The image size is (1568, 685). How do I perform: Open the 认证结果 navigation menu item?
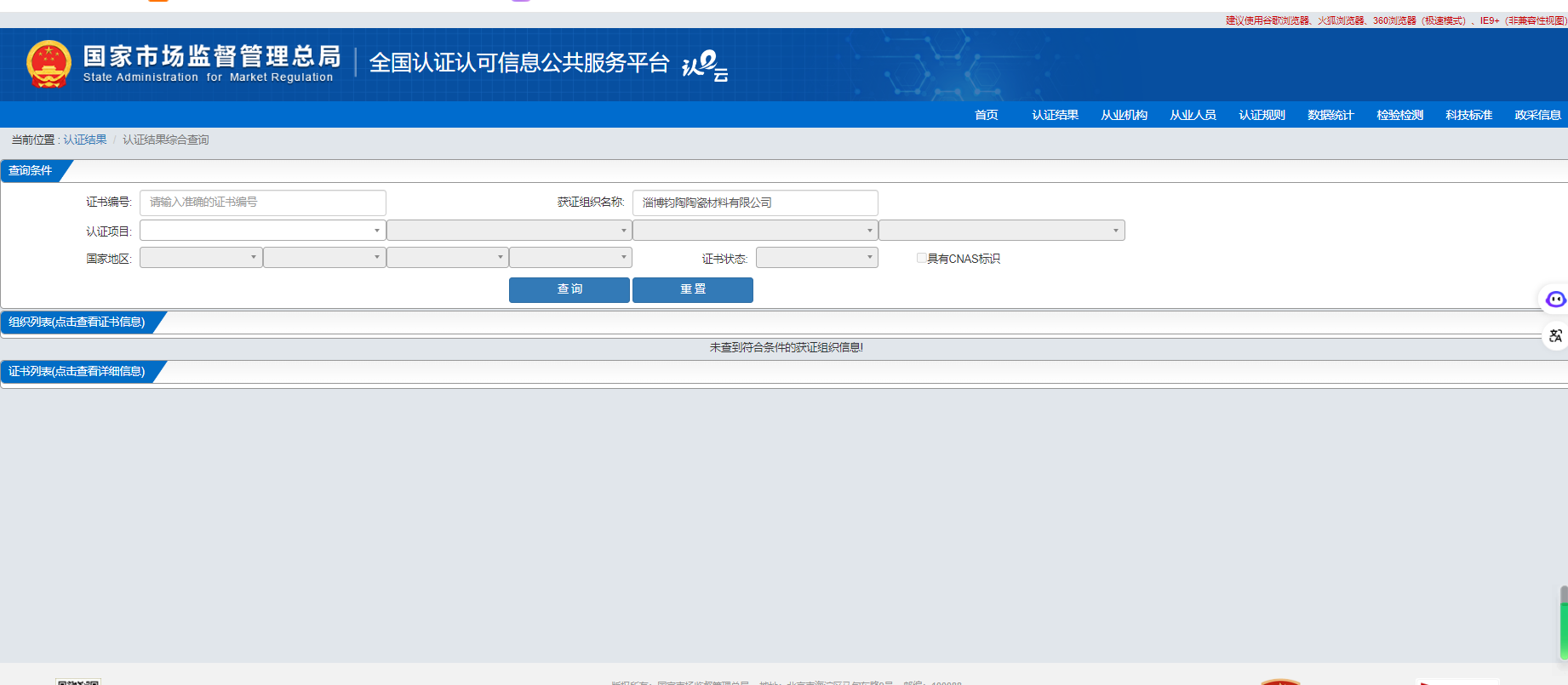[1056, 115]
